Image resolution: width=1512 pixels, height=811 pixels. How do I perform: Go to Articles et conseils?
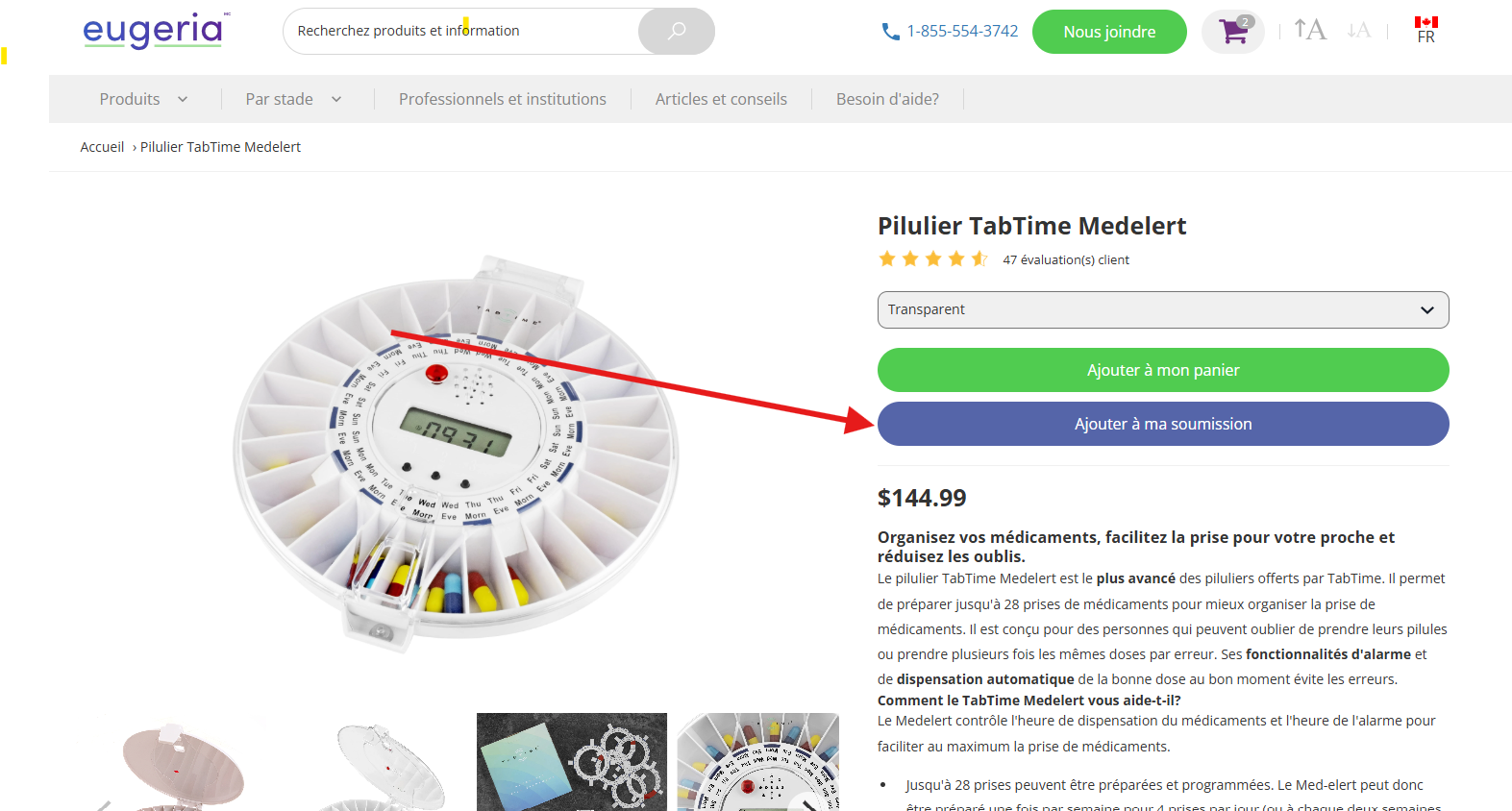pyautogui.click(x=721, y=99)
